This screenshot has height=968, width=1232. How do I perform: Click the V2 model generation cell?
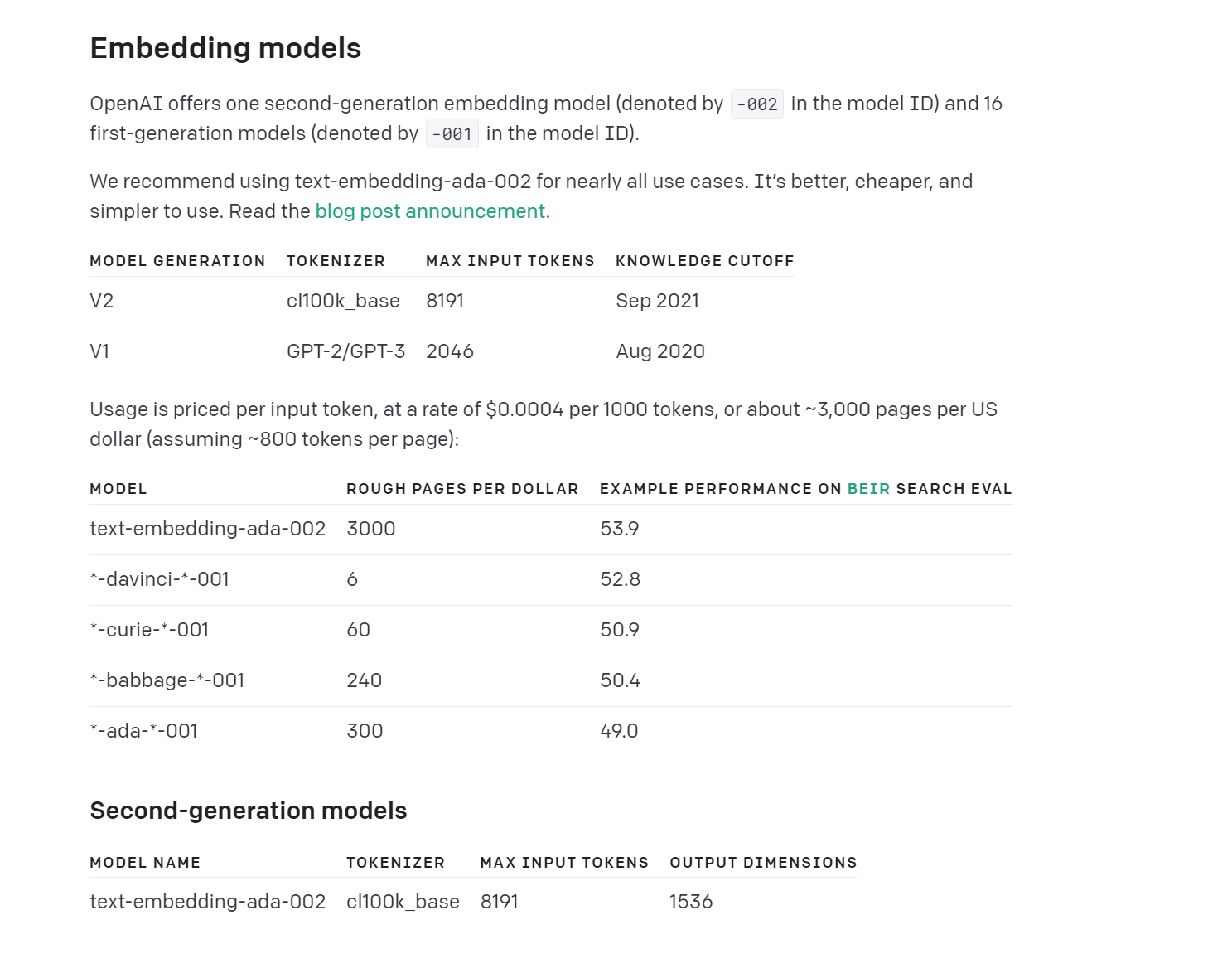102,301
